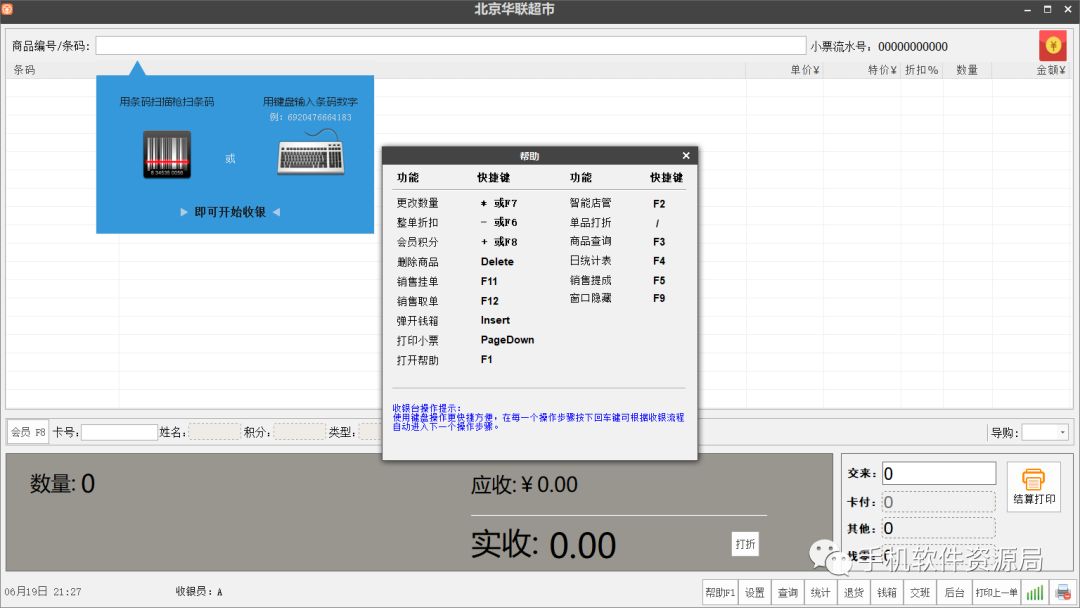
Task: Open 设置 from the bottom bar
Action: (x=754, y=592)
